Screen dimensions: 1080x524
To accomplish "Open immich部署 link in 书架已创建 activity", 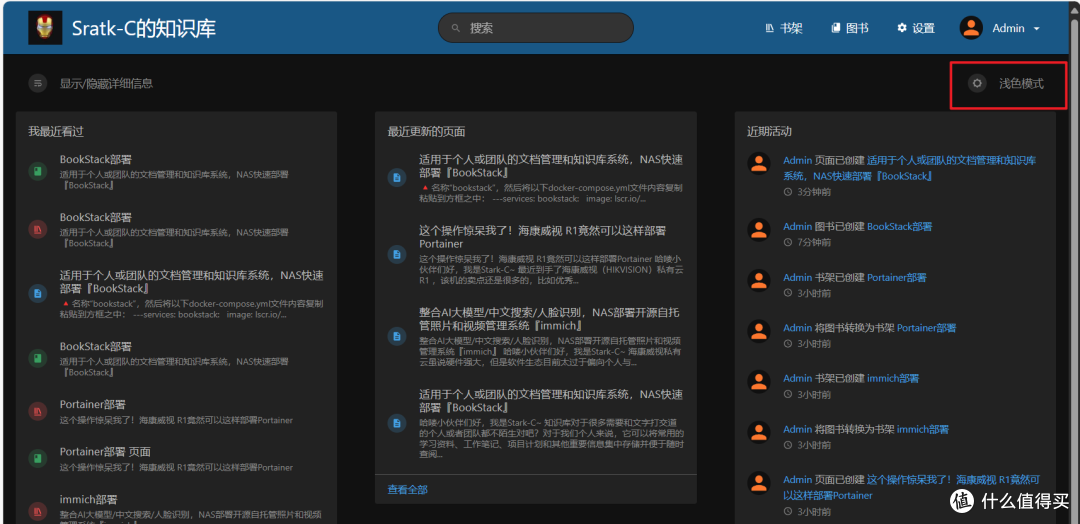I will (893, 378).
